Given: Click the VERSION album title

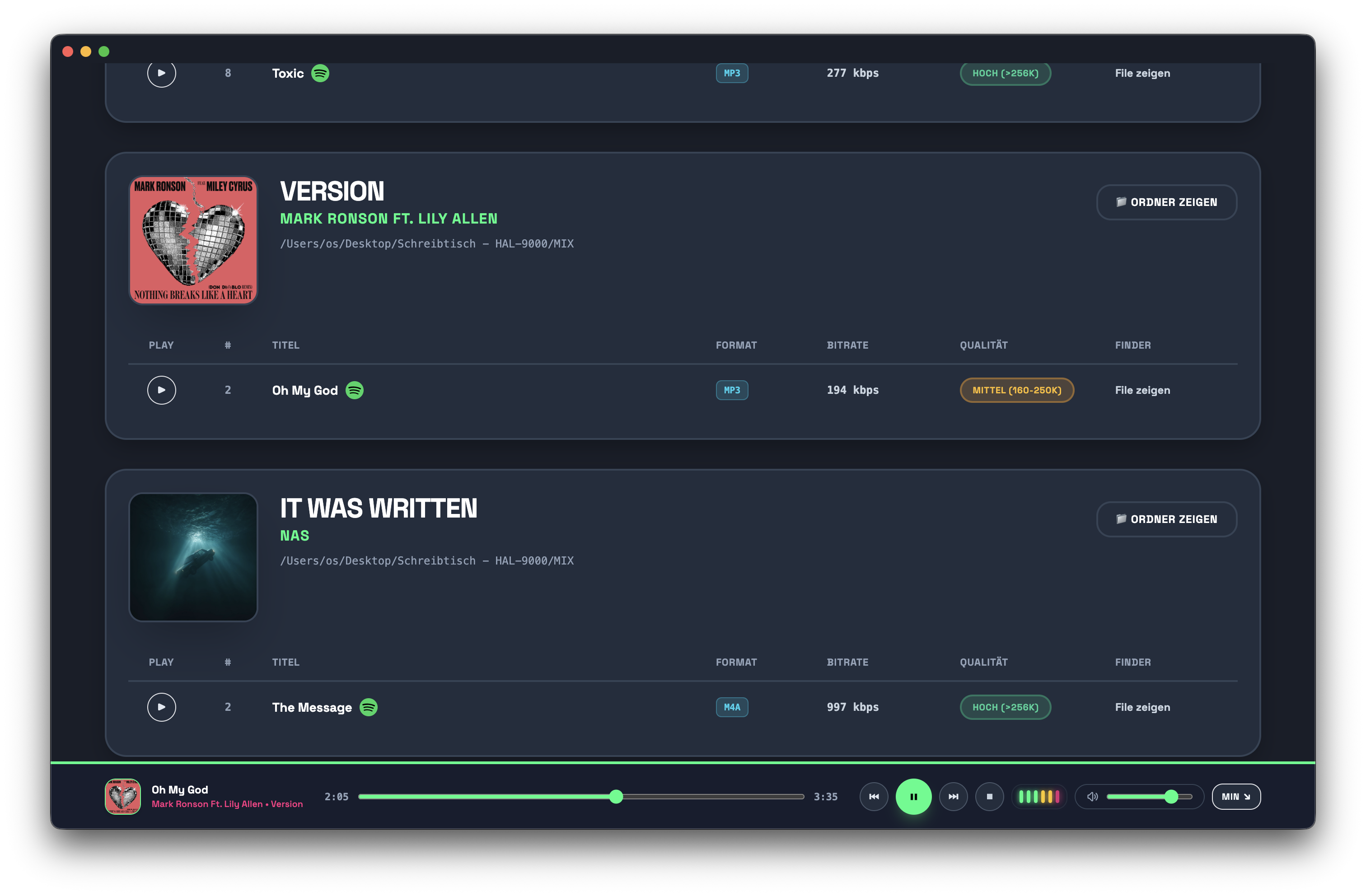Looking at the screenshot, I should (332, 191).
